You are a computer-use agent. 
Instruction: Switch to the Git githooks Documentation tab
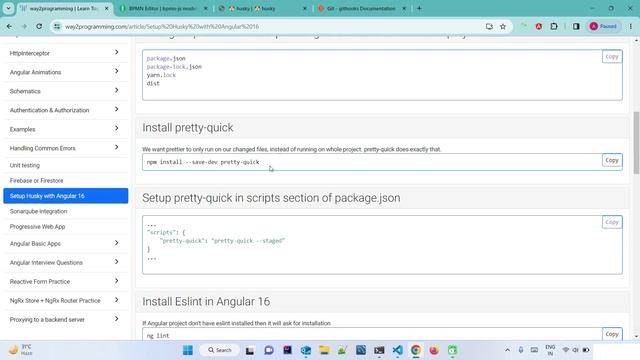click(362, 9)
